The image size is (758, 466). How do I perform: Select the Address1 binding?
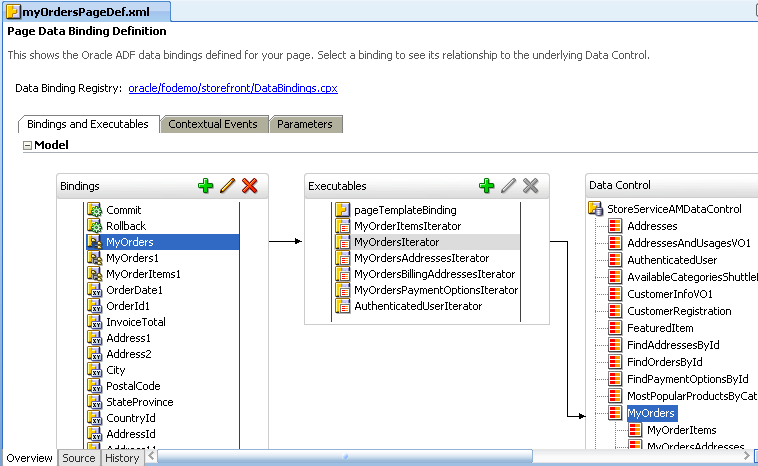[128, 338]
